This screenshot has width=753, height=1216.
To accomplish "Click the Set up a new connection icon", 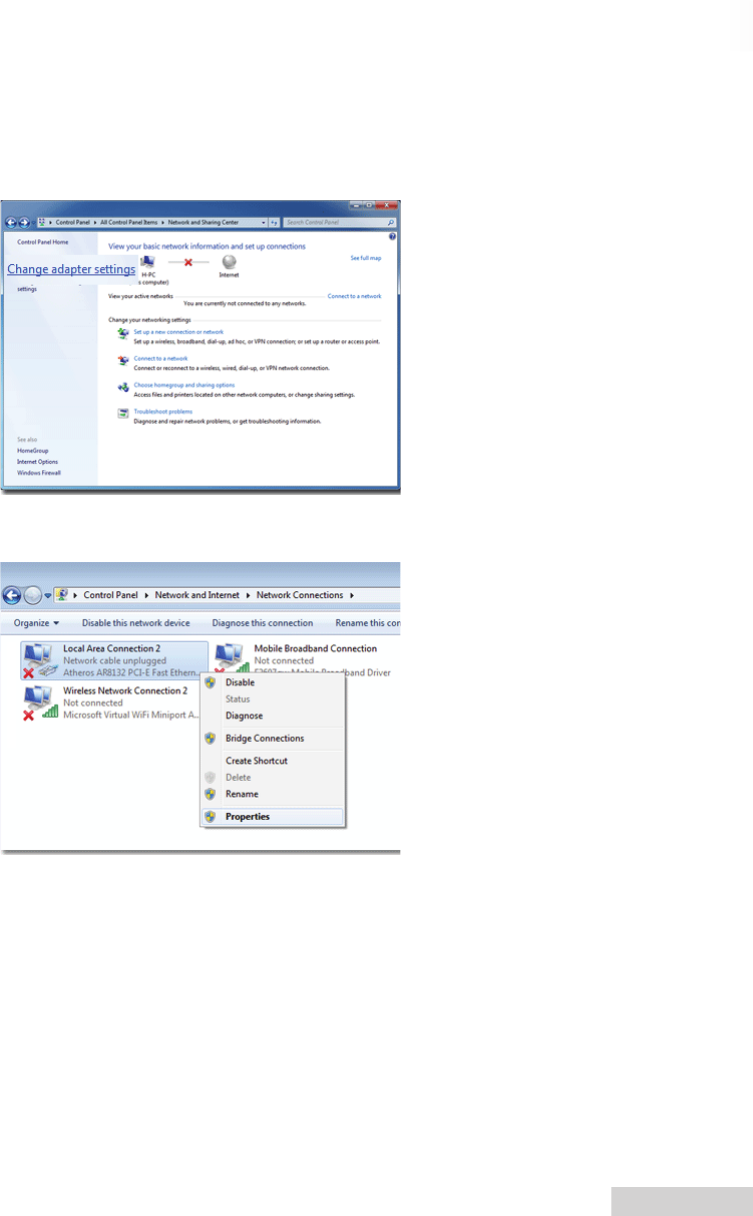I will (x=123, y=333).
